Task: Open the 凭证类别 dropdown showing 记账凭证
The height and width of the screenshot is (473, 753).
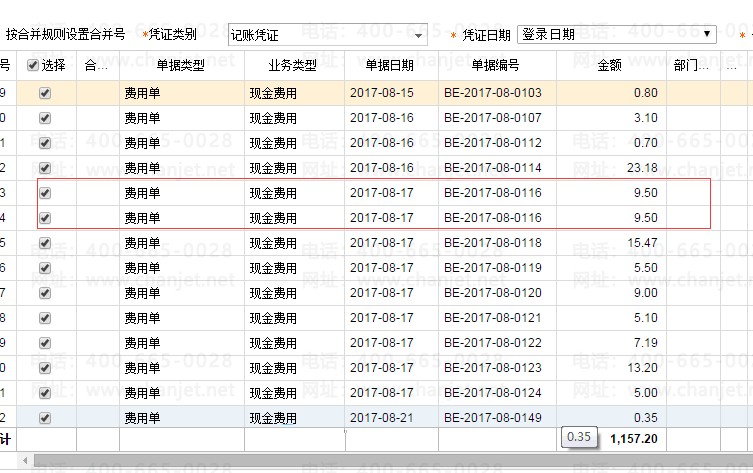Action: click(x=327, y=35)
